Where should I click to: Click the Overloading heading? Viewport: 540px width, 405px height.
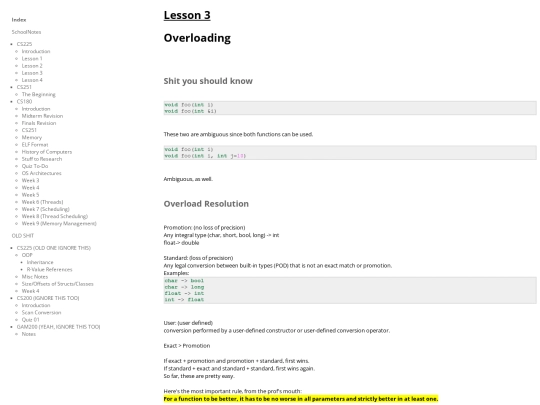click(x=197, y=38)
